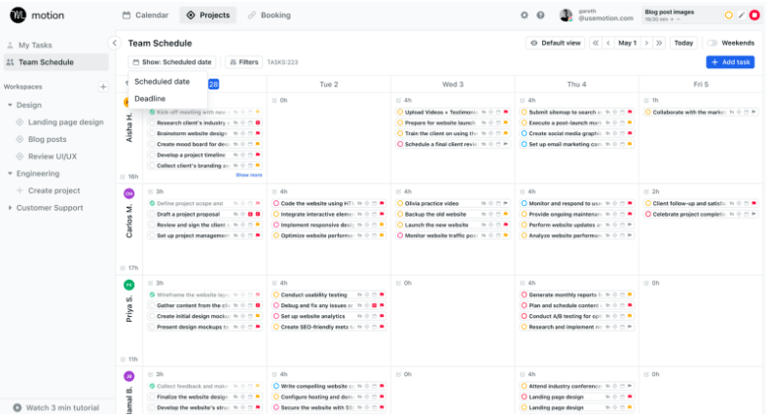The height and width of the screenshot is (417, 768).
Task: Mark Write compelling website task complete
Action: (276, 386)
